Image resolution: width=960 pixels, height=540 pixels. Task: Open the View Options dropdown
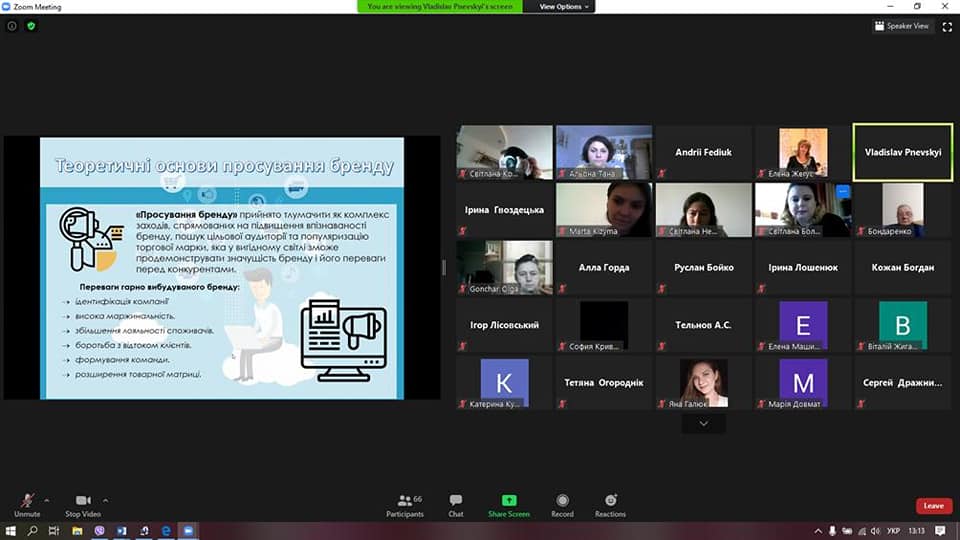click(x=565, y=6)
